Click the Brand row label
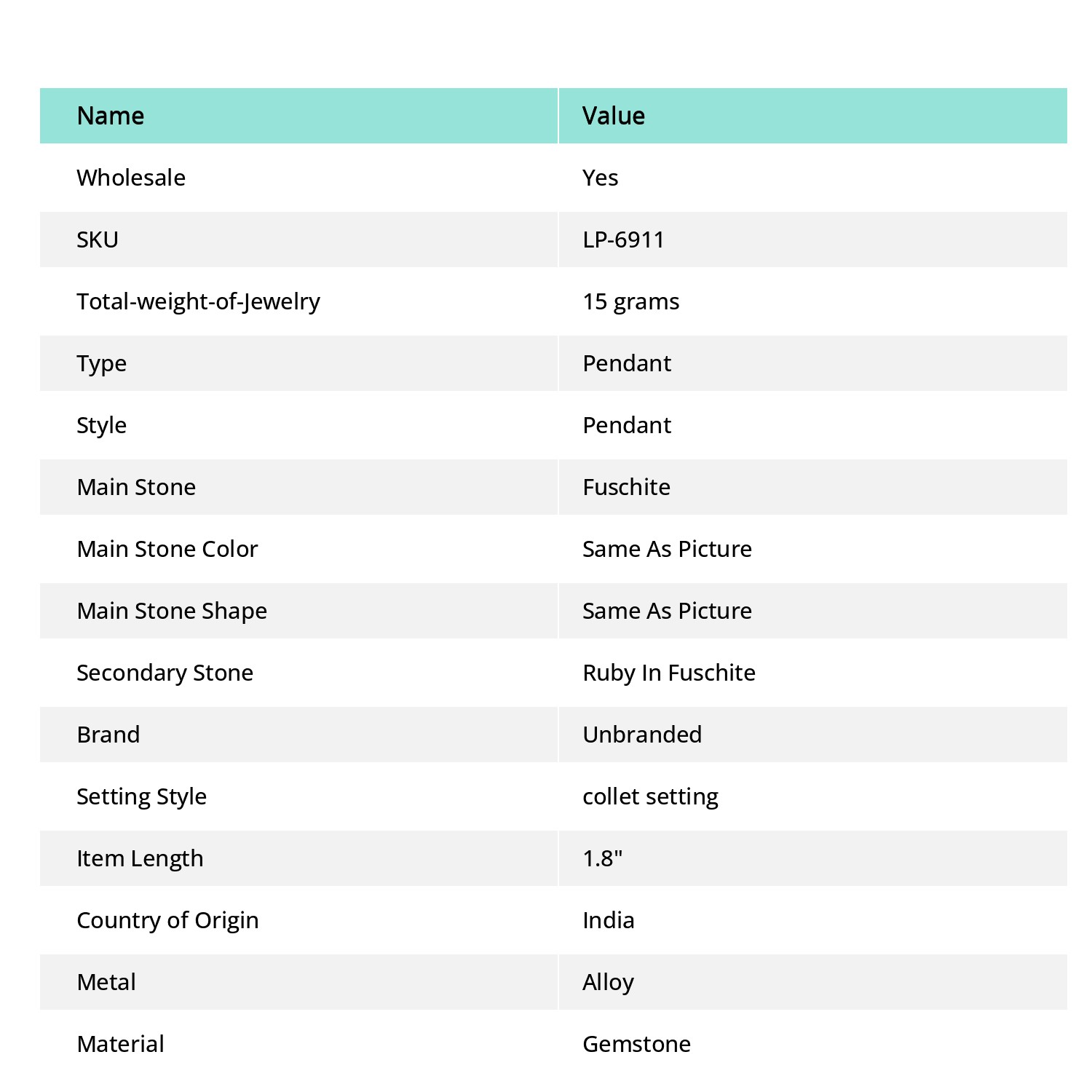This screenshot has height=1092, width=1092. tap(108, 735)
